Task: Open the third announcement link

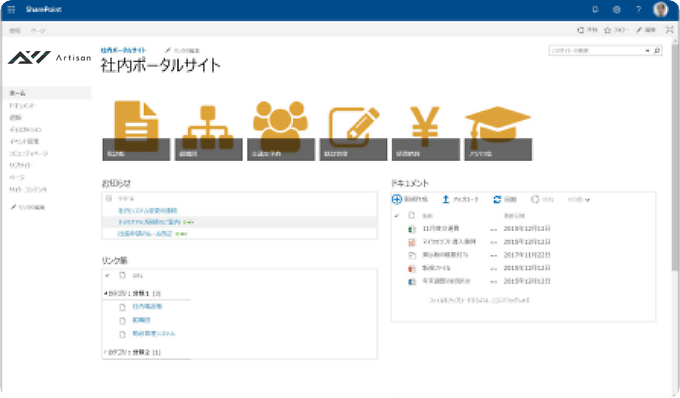Action: (145, 234)
